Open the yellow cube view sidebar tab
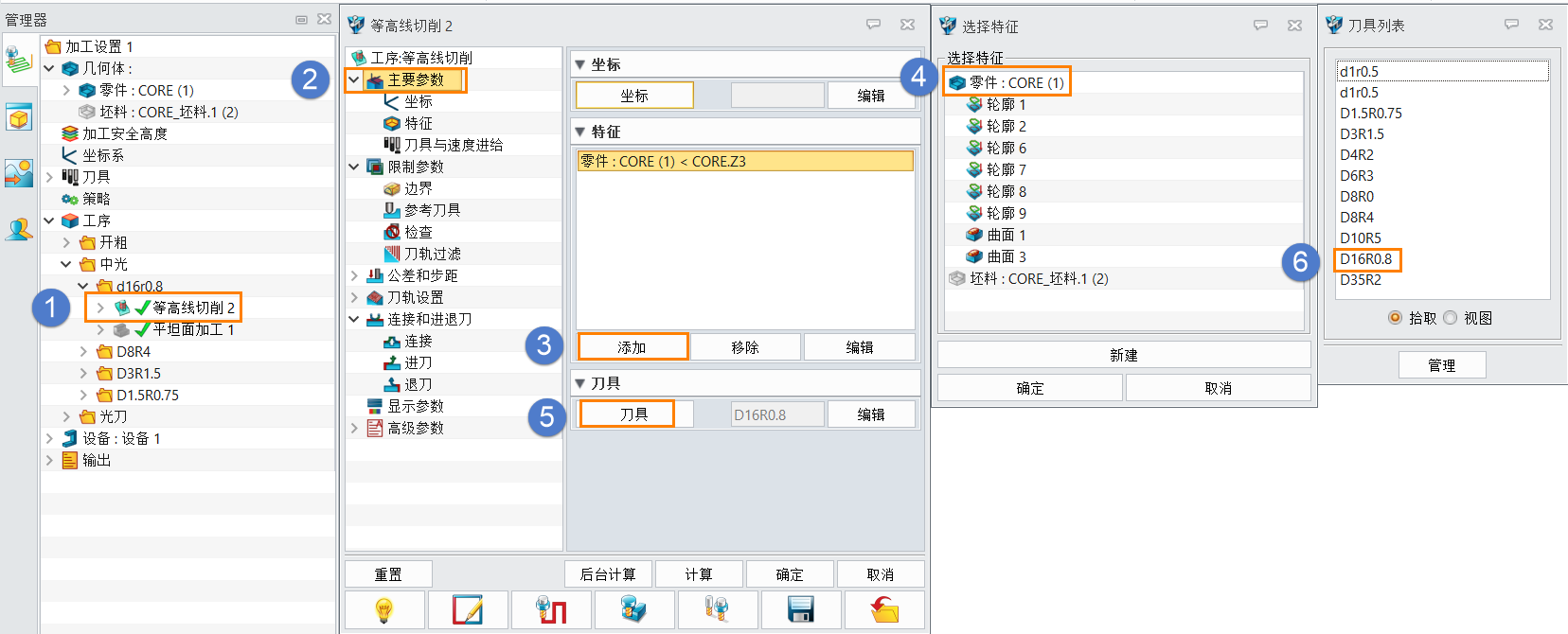The height and width of the screenshot is (634, 1568). point(19,118)
